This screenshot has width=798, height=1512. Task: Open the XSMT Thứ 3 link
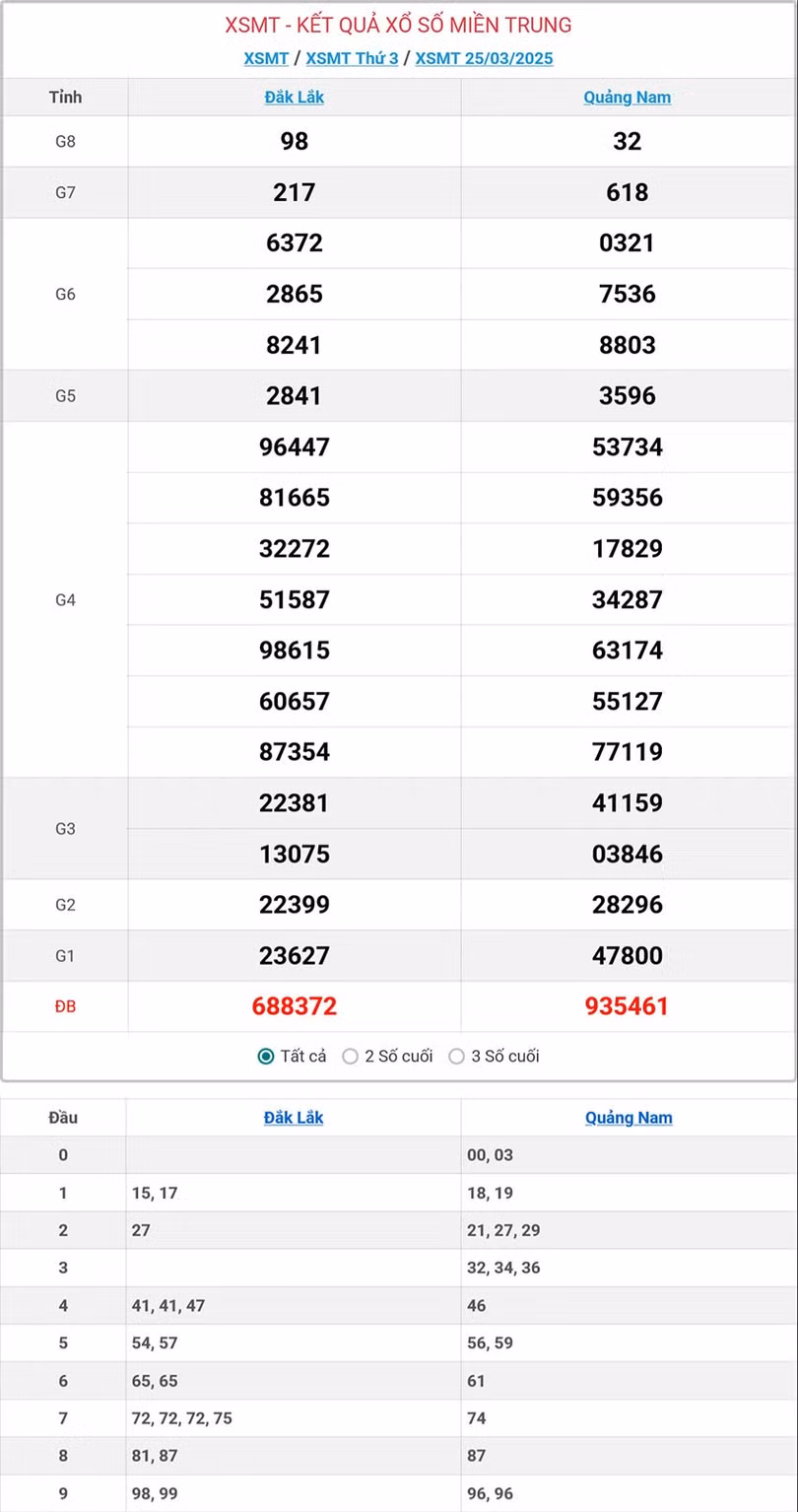tap(352, 58)
